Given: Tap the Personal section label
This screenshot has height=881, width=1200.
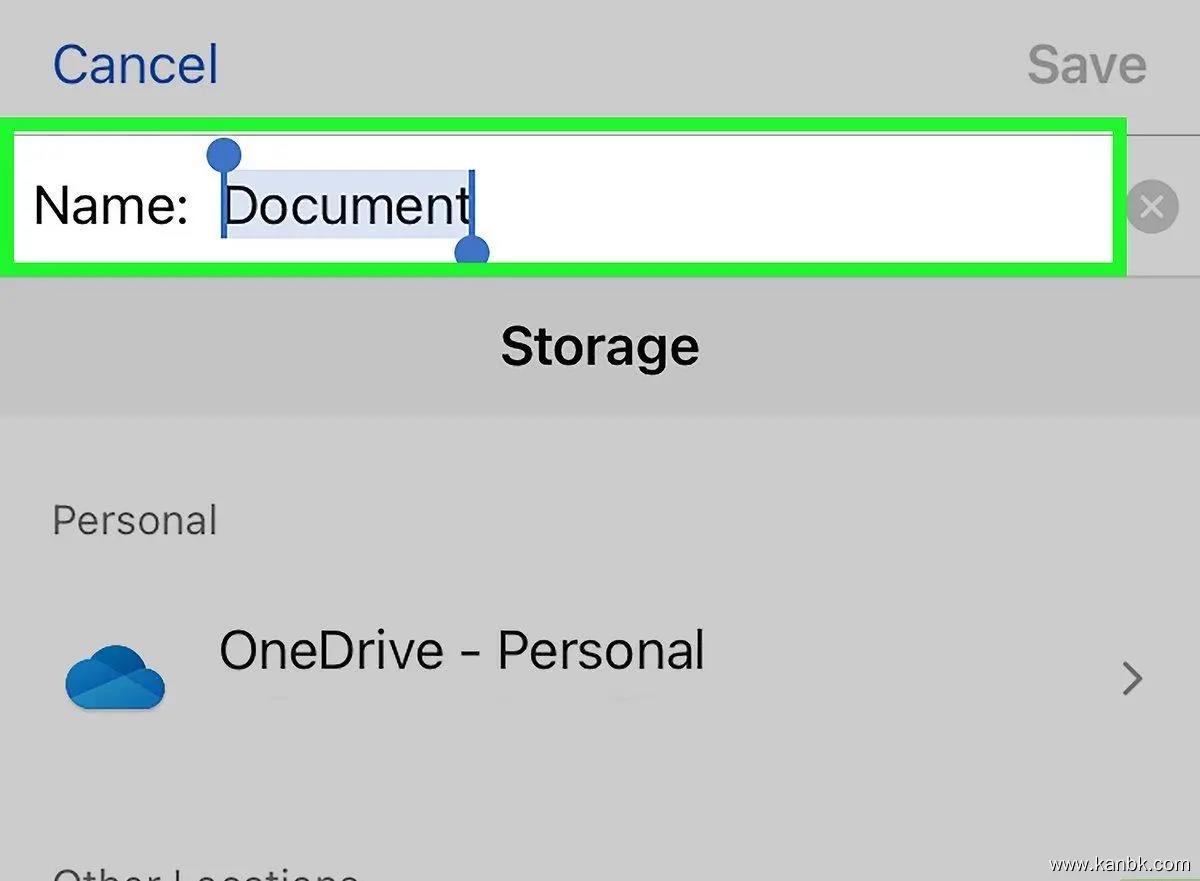Looking at the screenshot, I should click(x=134, y=521).
